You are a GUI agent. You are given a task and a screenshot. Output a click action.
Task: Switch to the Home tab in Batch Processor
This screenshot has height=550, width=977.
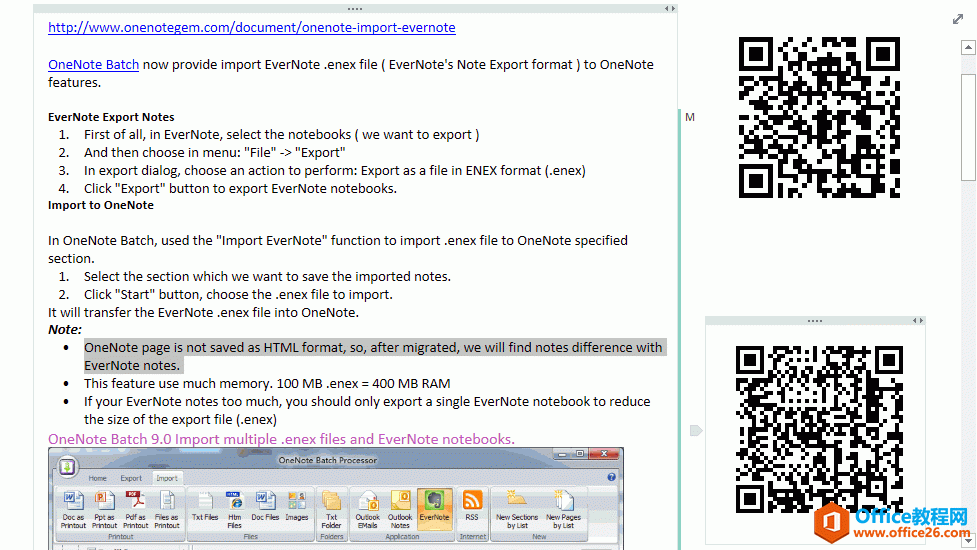click(x=97, y=478)
